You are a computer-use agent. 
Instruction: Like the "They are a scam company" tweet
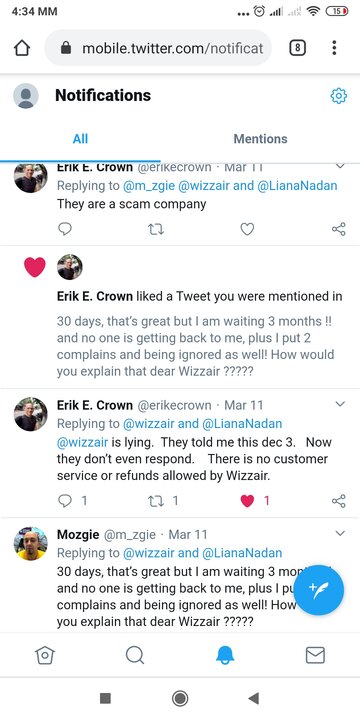(x=247, y=229)
